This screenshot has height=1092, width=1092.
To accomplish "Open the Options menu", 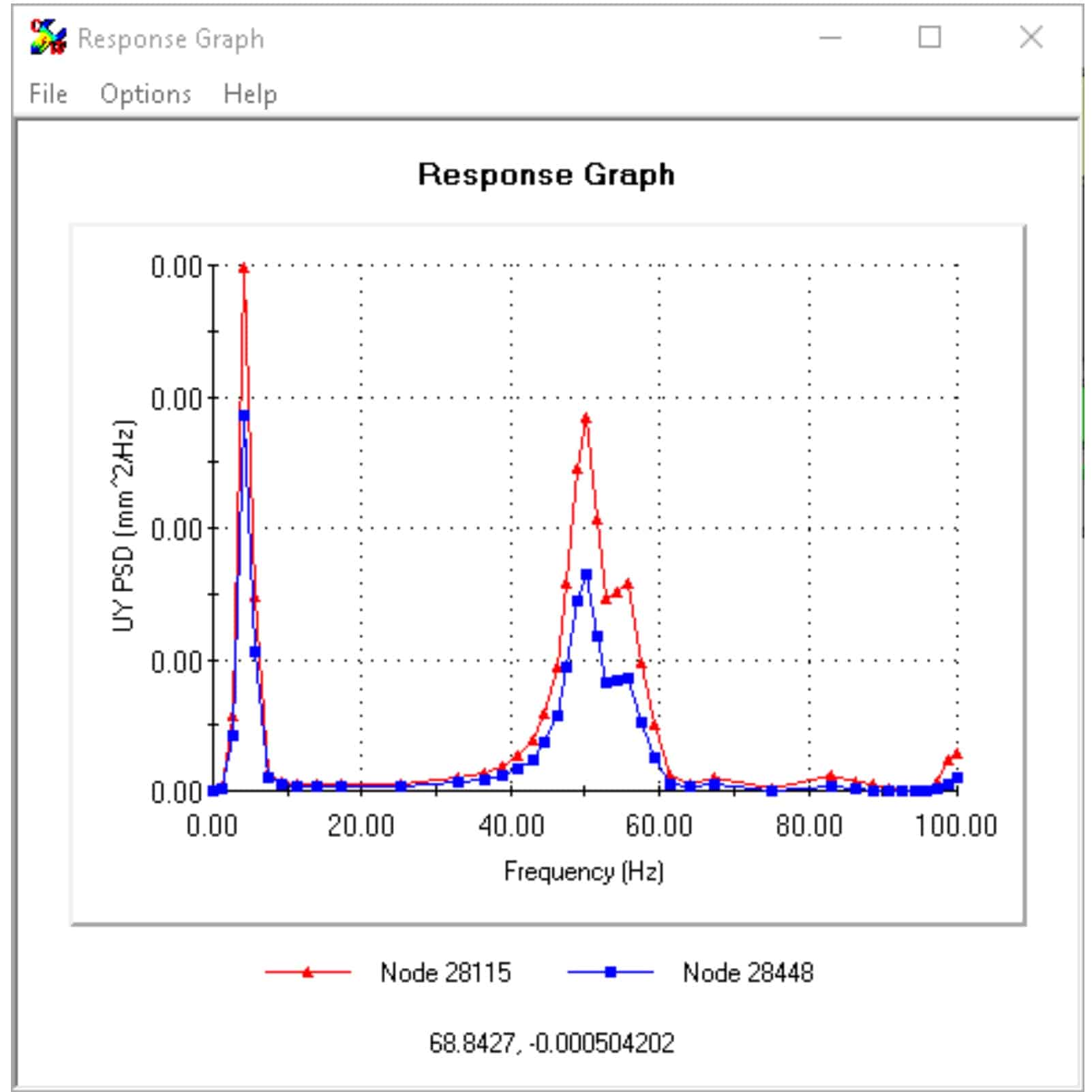I will pyautogui.click(x=145, y=94).
